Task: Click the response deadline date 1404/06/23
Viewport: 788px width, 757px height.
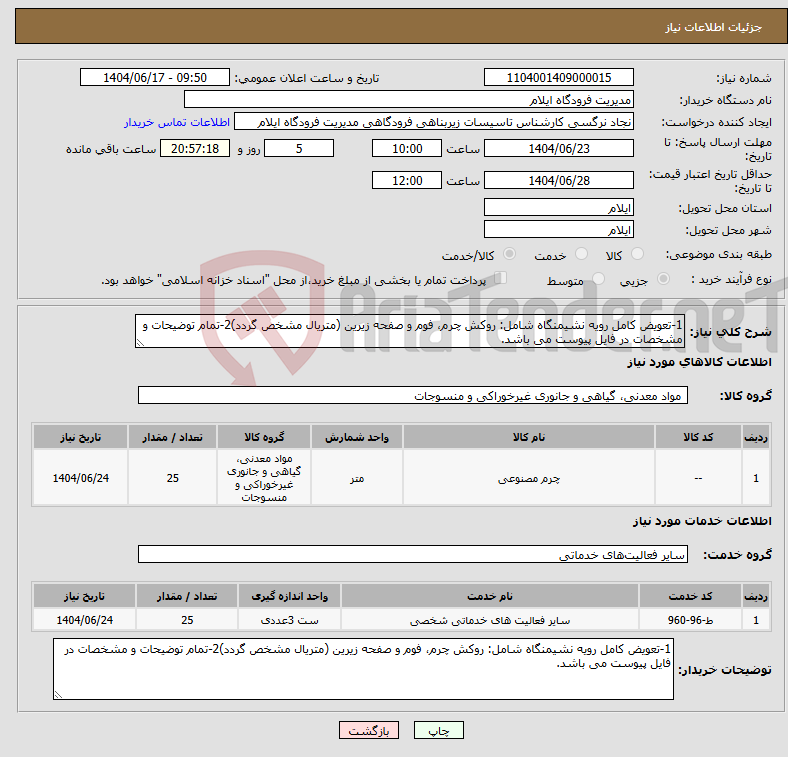Action: [x=558, y=148]
